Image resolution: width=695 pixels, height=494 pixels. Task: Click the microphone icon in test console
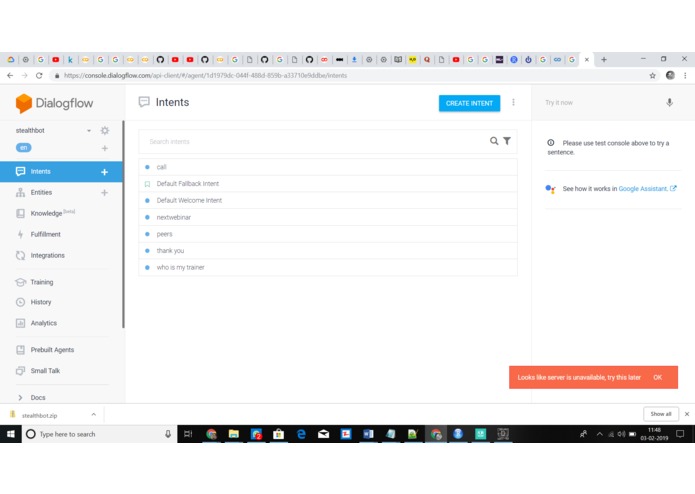pos(669,102)
